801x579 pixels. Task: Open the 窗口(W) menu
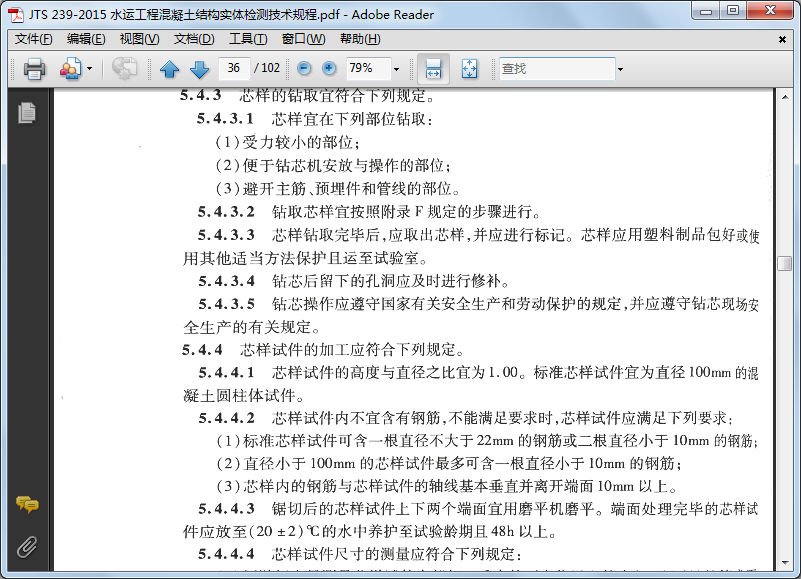[303, 39]
